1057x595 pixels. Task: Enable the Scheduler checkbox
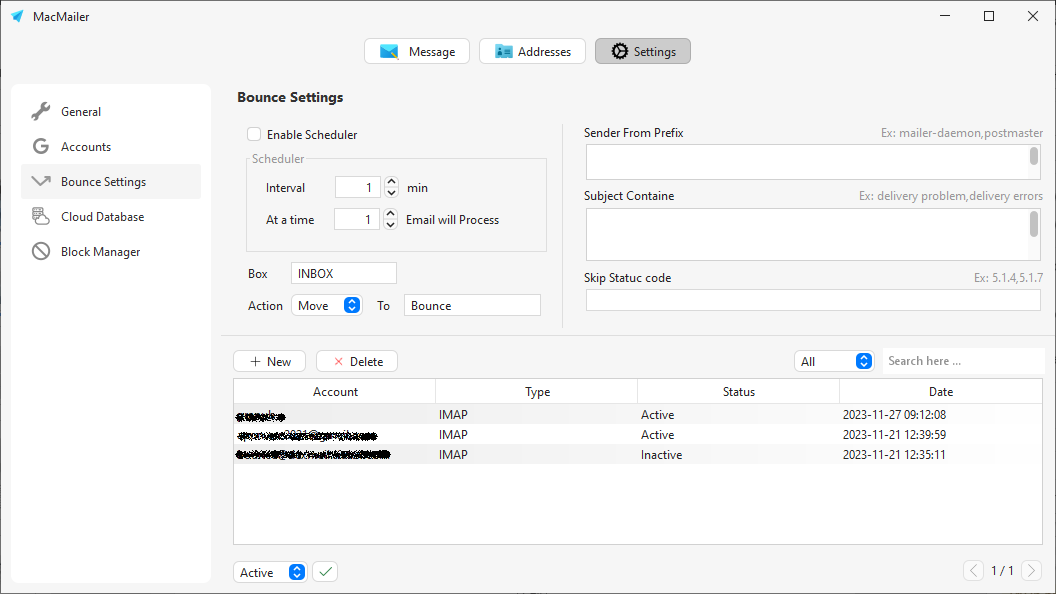254,134
